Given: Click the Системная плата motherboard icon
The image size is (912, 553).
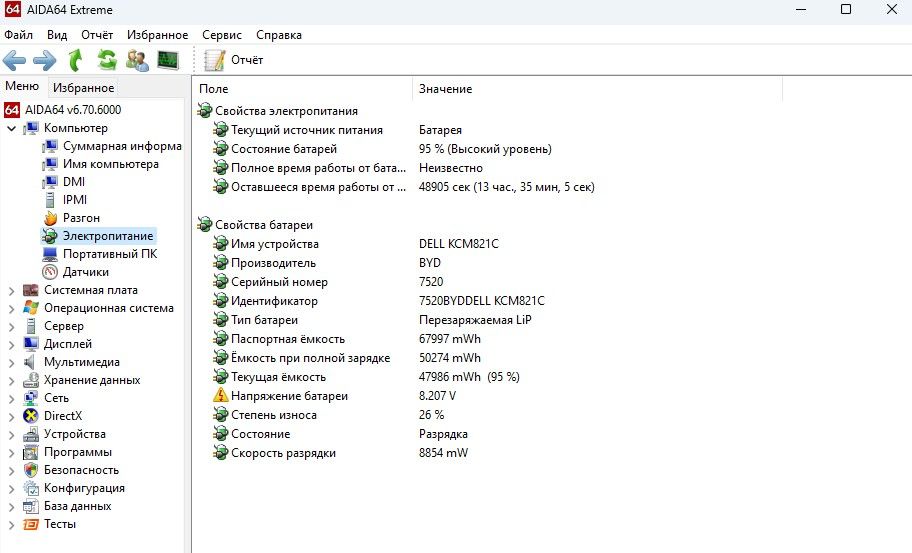Looking at the screenshot, I should [31, 290].
